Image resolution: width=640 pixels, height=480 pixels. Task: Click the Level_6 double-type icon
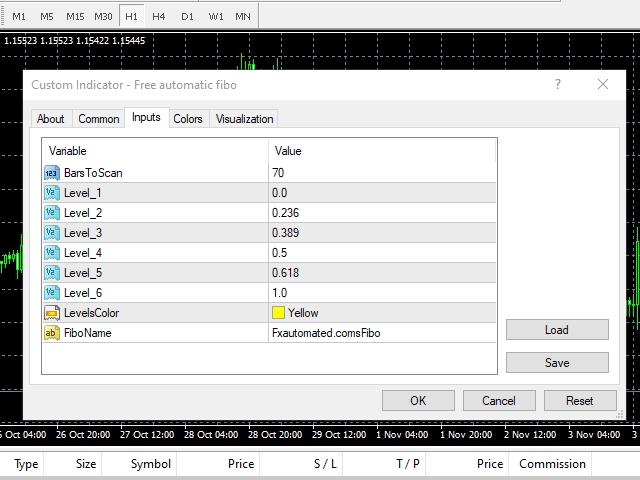[x=51, y=293]
